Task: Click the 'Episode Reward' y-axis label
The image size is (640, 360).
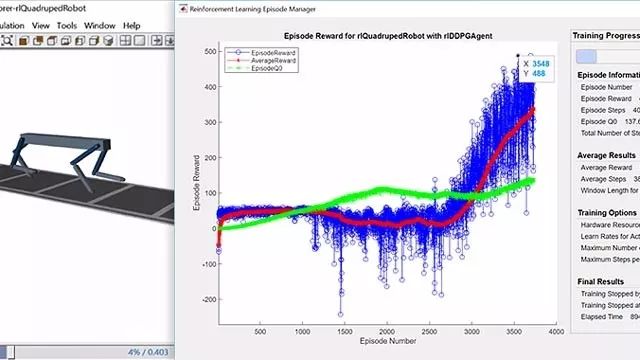Action: [196, 182]
